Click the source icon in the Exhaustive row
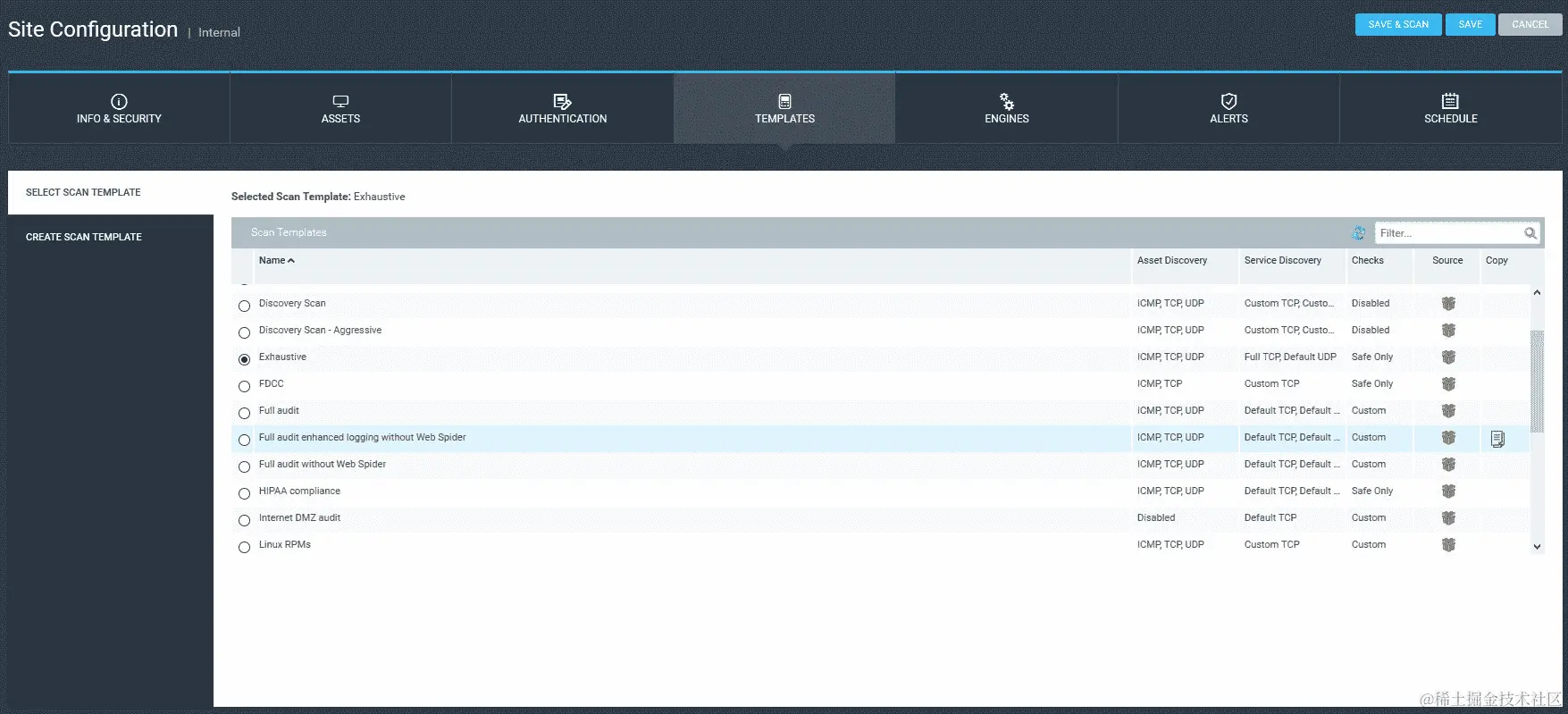The height and width of the screenshot is (714, 1568). pos(1448,357)
